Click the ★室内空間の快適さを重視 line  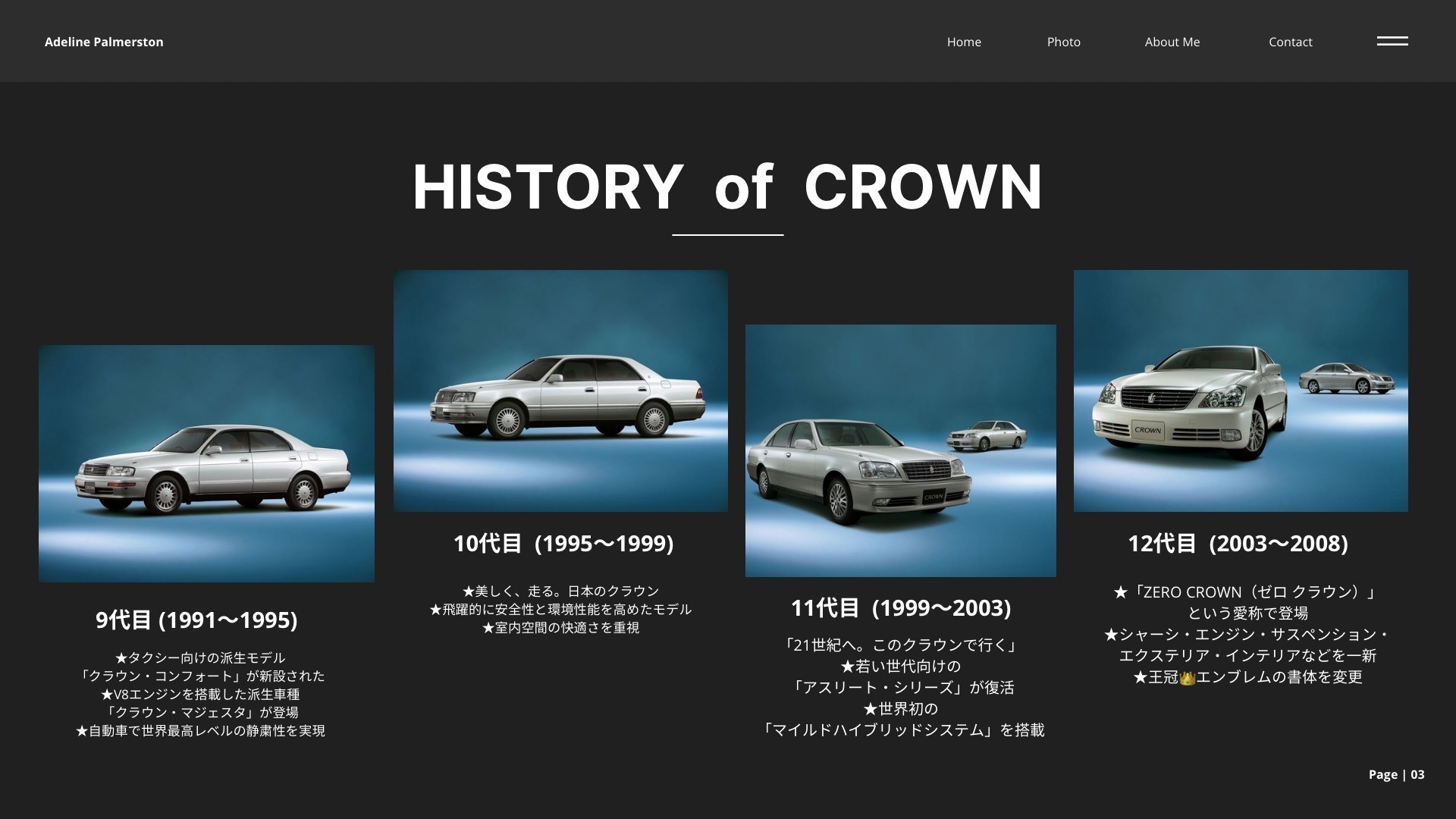[560, 628]
